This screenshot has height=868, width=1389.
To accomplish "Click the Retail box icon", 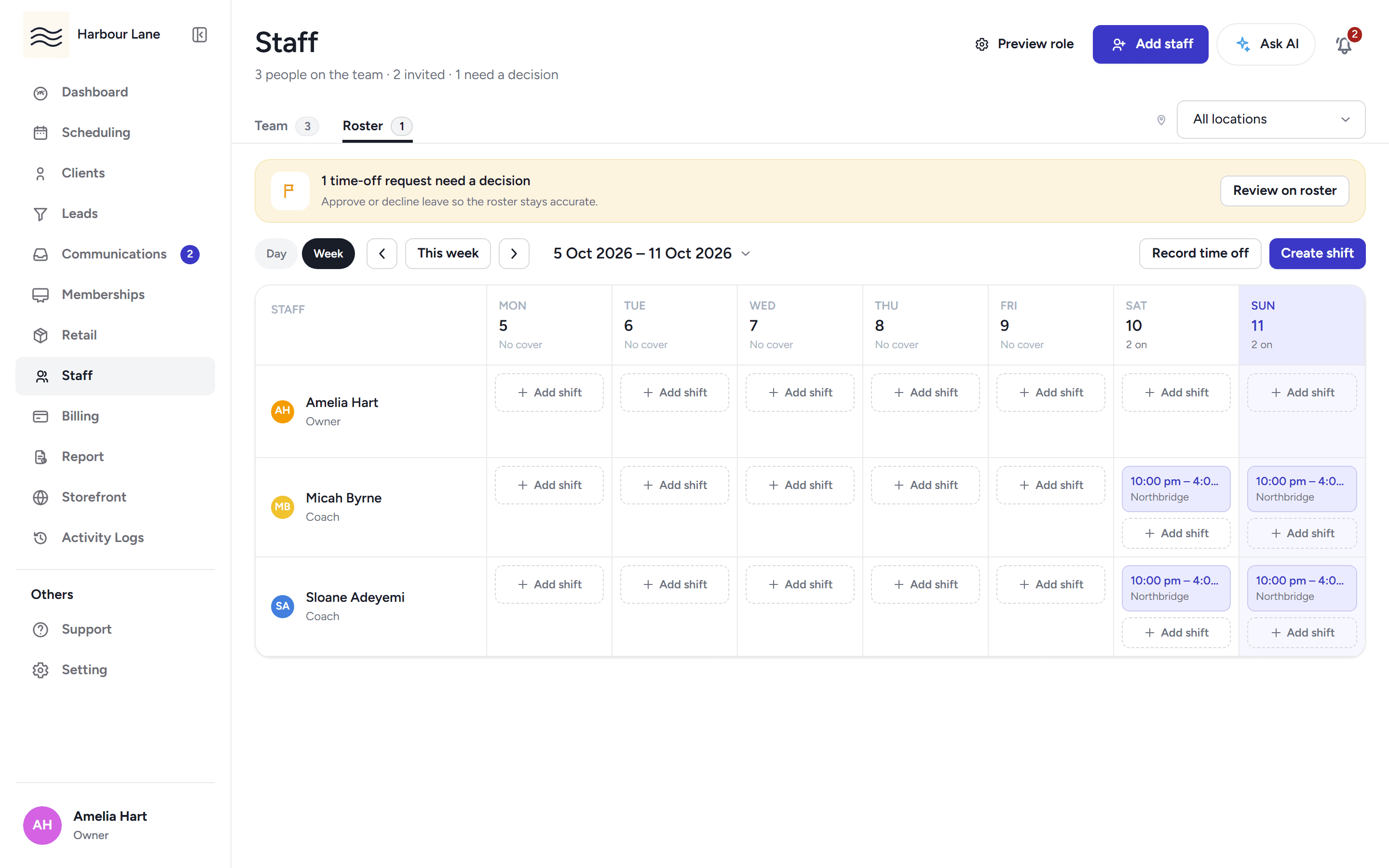I will 40,335.
